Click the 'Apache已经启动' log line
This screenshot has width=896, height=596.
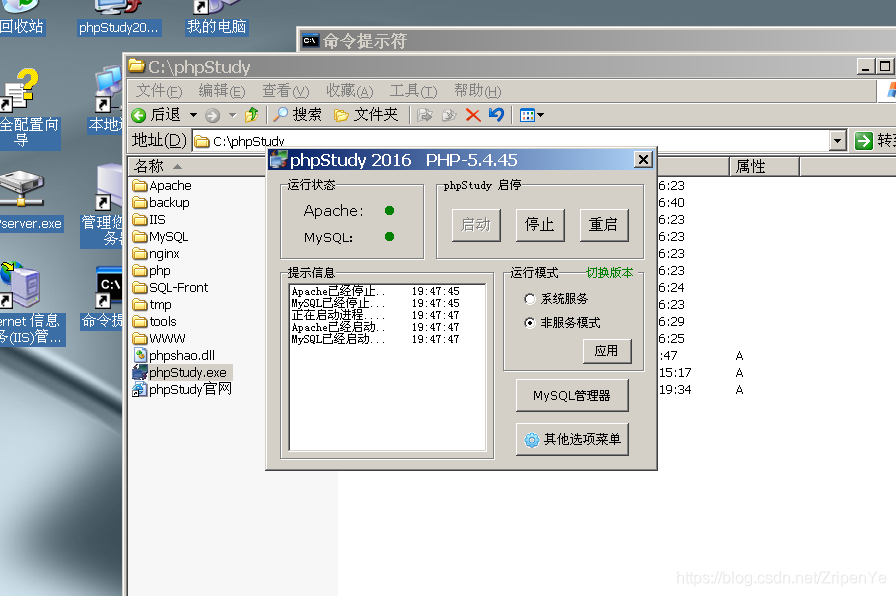(x=375, y=327)
